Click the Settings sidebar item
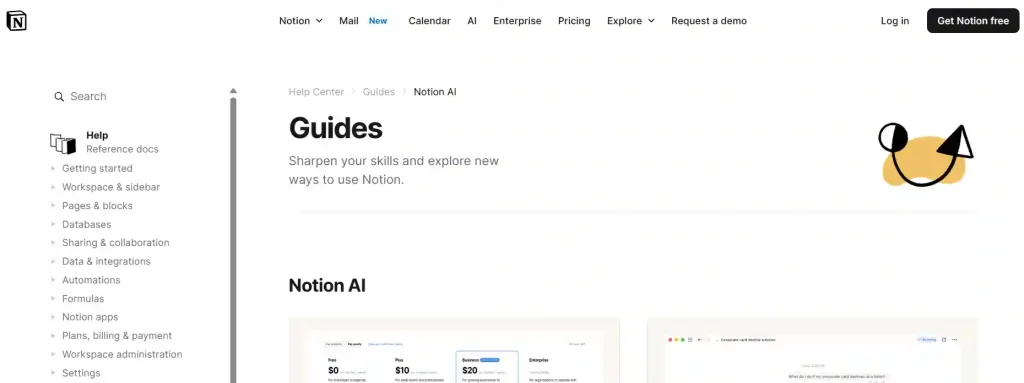This screenshot has height=383, width=1024. tap(81, 373)
